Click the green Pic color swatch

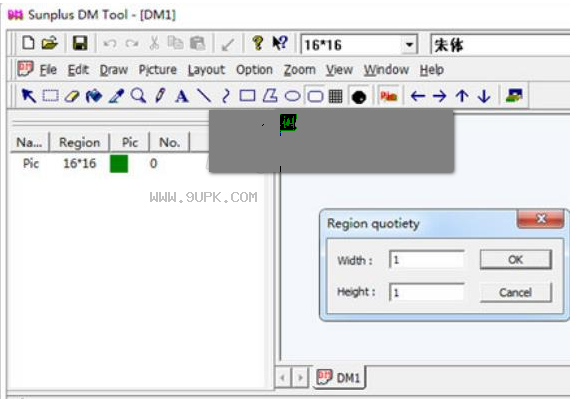[x=119, y=163]
